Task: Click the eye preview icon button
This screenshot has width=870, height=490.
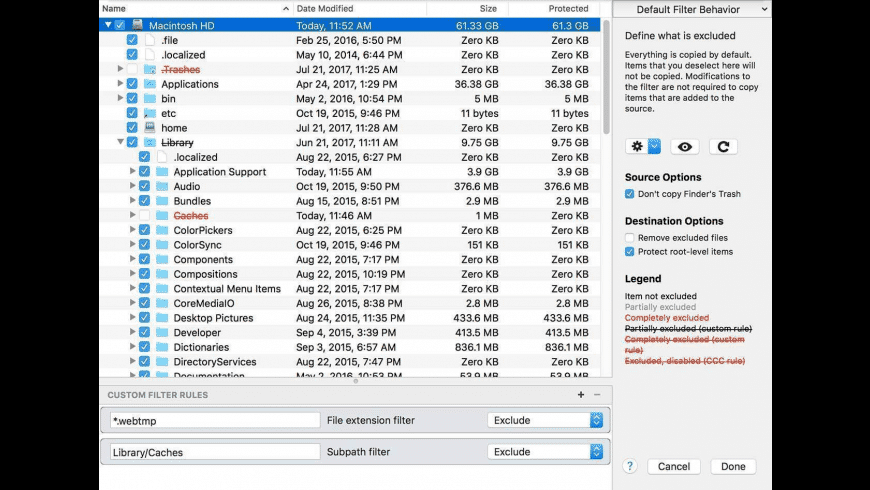Action: pos(685,147)
